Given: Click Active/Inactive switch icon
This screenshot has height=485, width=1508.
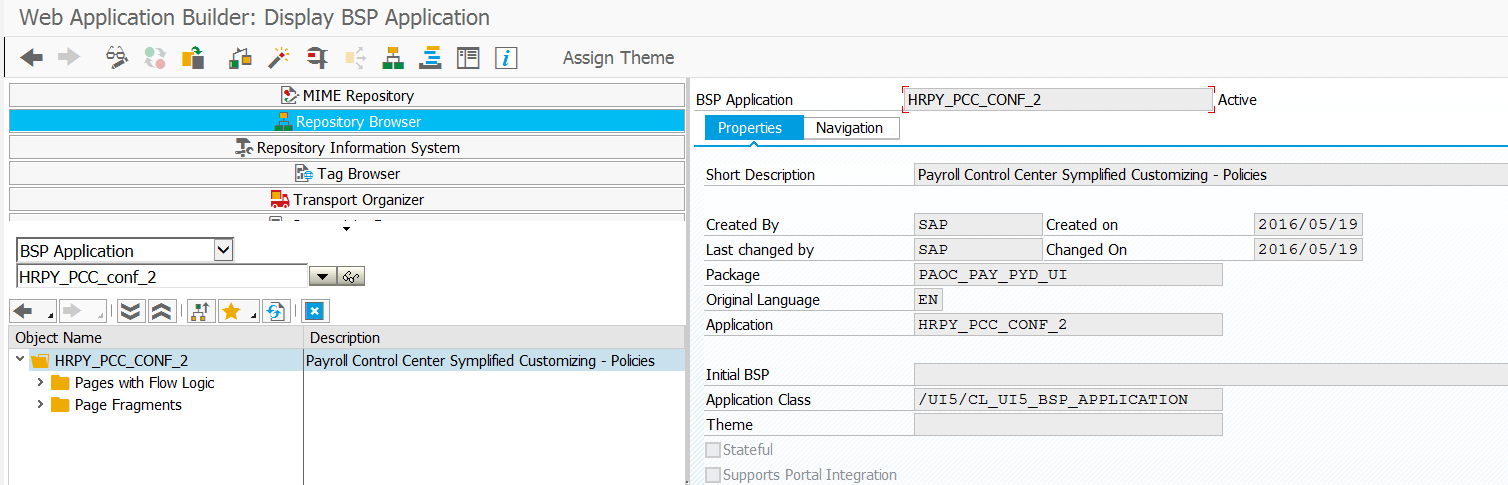Looking at the screenshot, I should pos(155,58).
